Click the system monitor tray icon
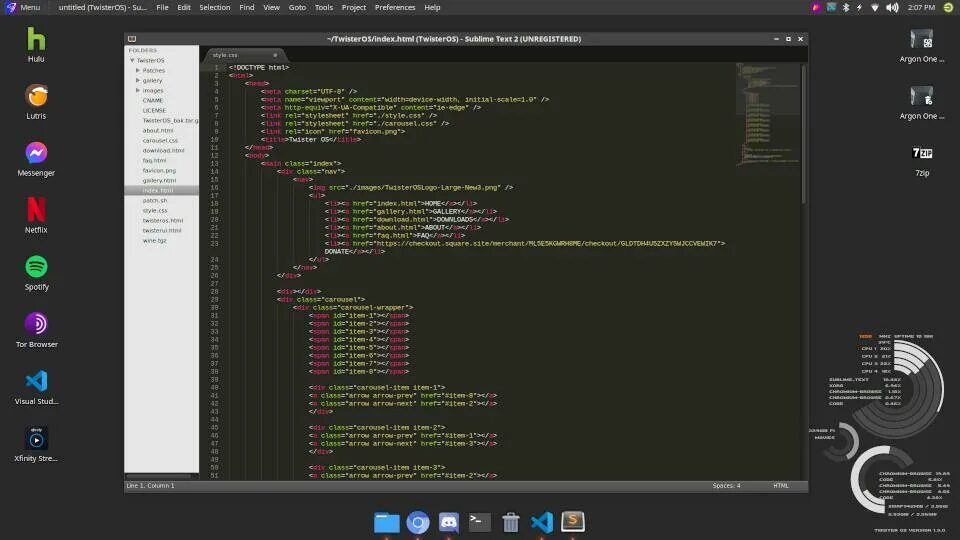 tap(831, 7)
